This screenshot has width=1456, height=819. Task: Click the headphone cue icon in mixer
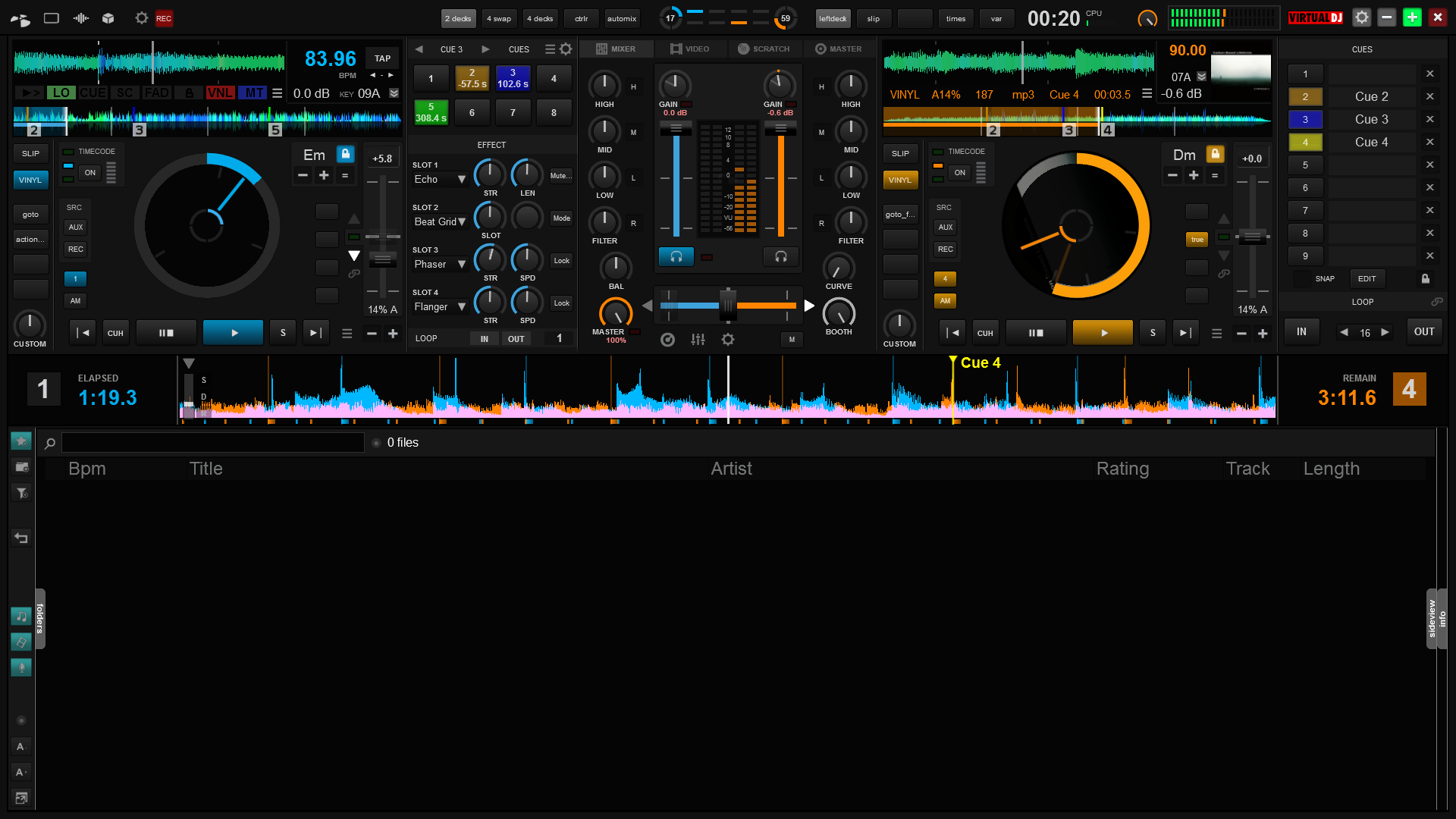676,257
